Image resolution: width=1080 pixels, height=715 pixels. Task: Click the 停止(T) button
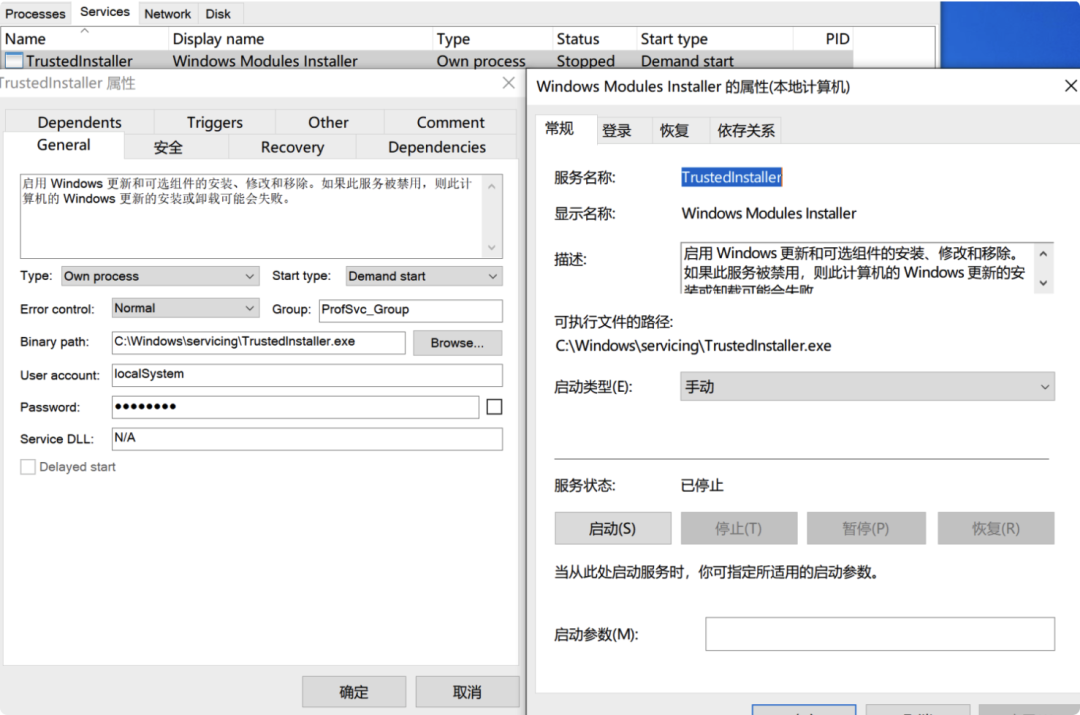coord(738,528)
